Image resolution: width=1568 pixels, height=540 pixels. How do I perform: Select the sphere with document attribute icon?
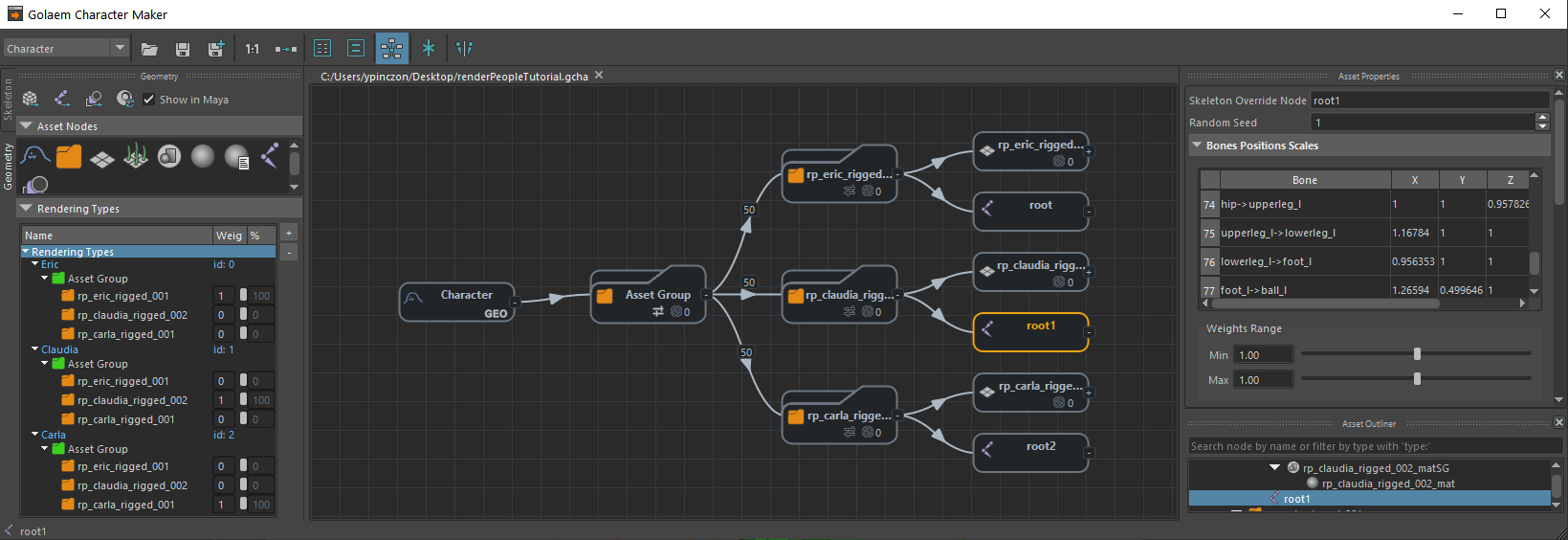coord(236,157)
